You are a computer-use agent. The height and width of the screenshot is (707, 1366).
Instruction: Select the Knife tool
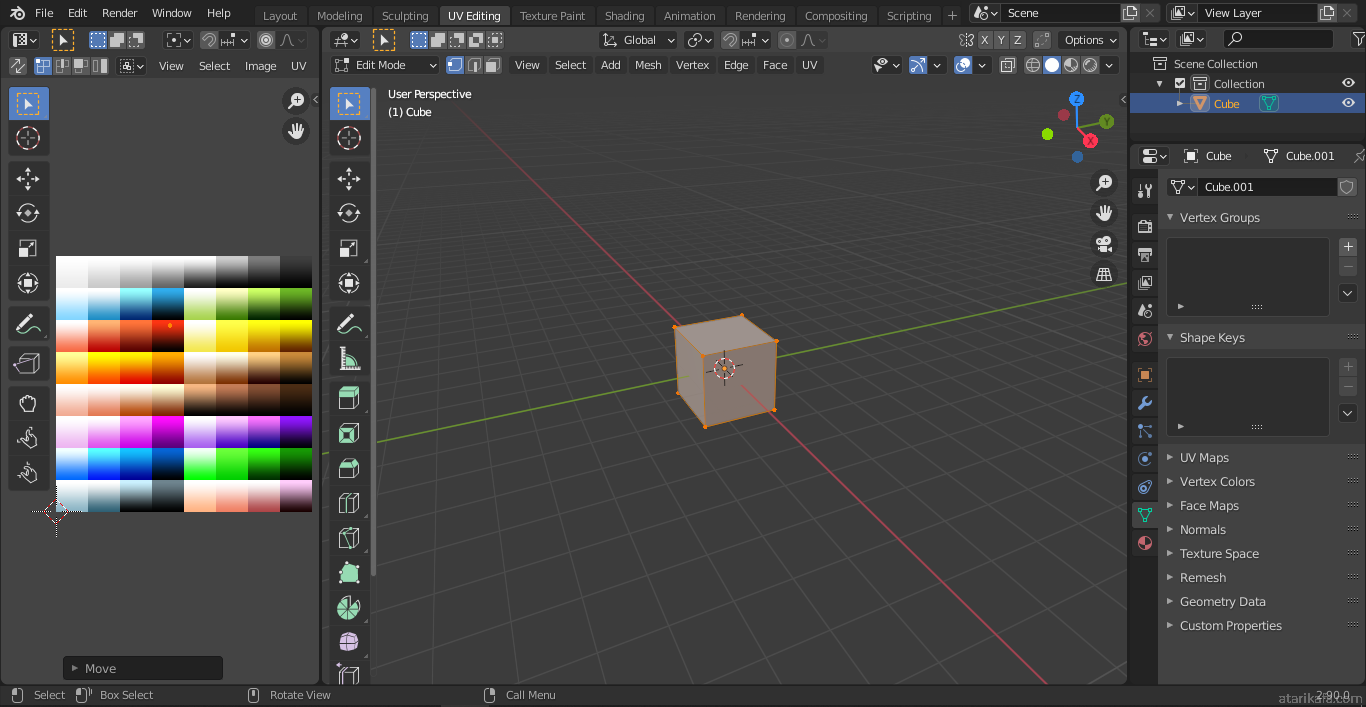349,539
